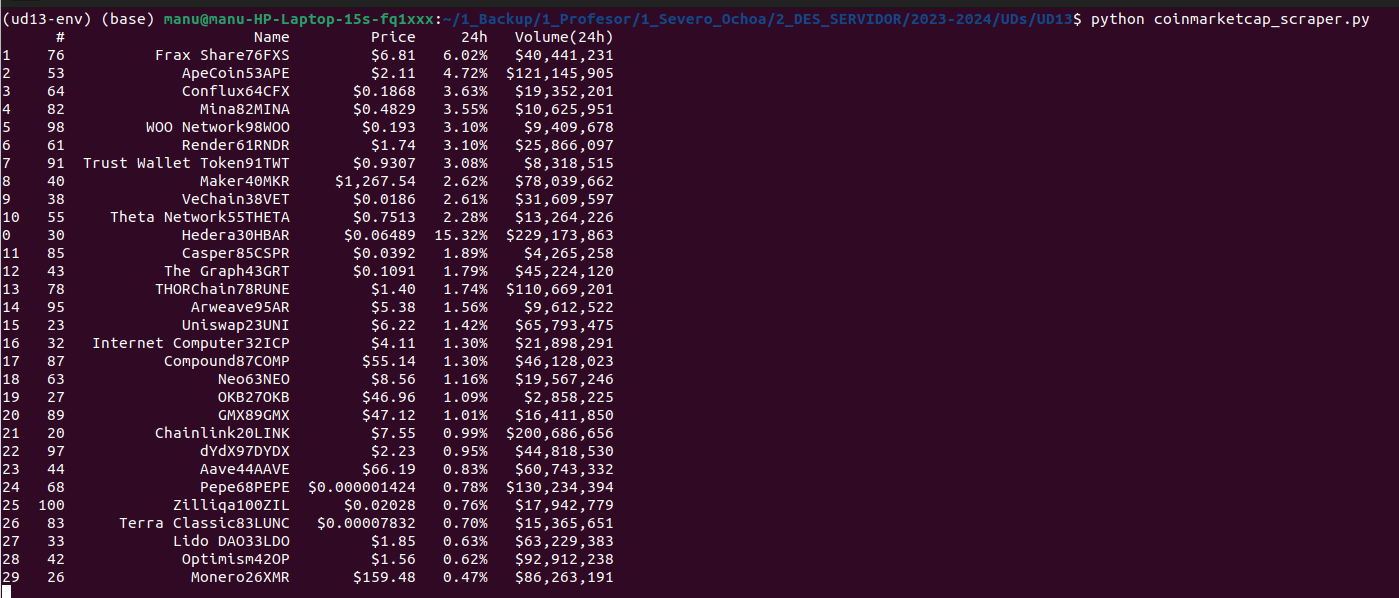The image size is (1399, 598).
Task: Click ApeCoin volume $121,145,905
Action: pos(560,73)
